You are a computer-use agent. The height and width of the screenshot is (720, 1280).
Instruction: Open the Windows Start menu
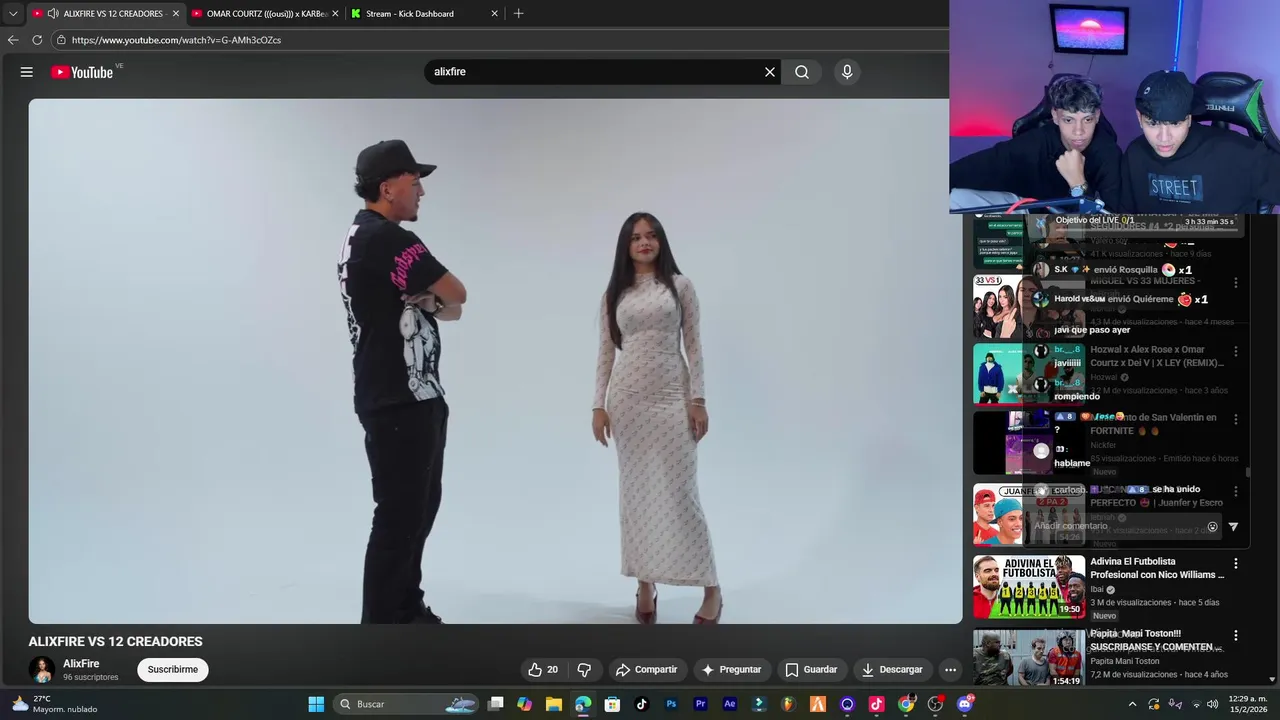coord(316,704)
